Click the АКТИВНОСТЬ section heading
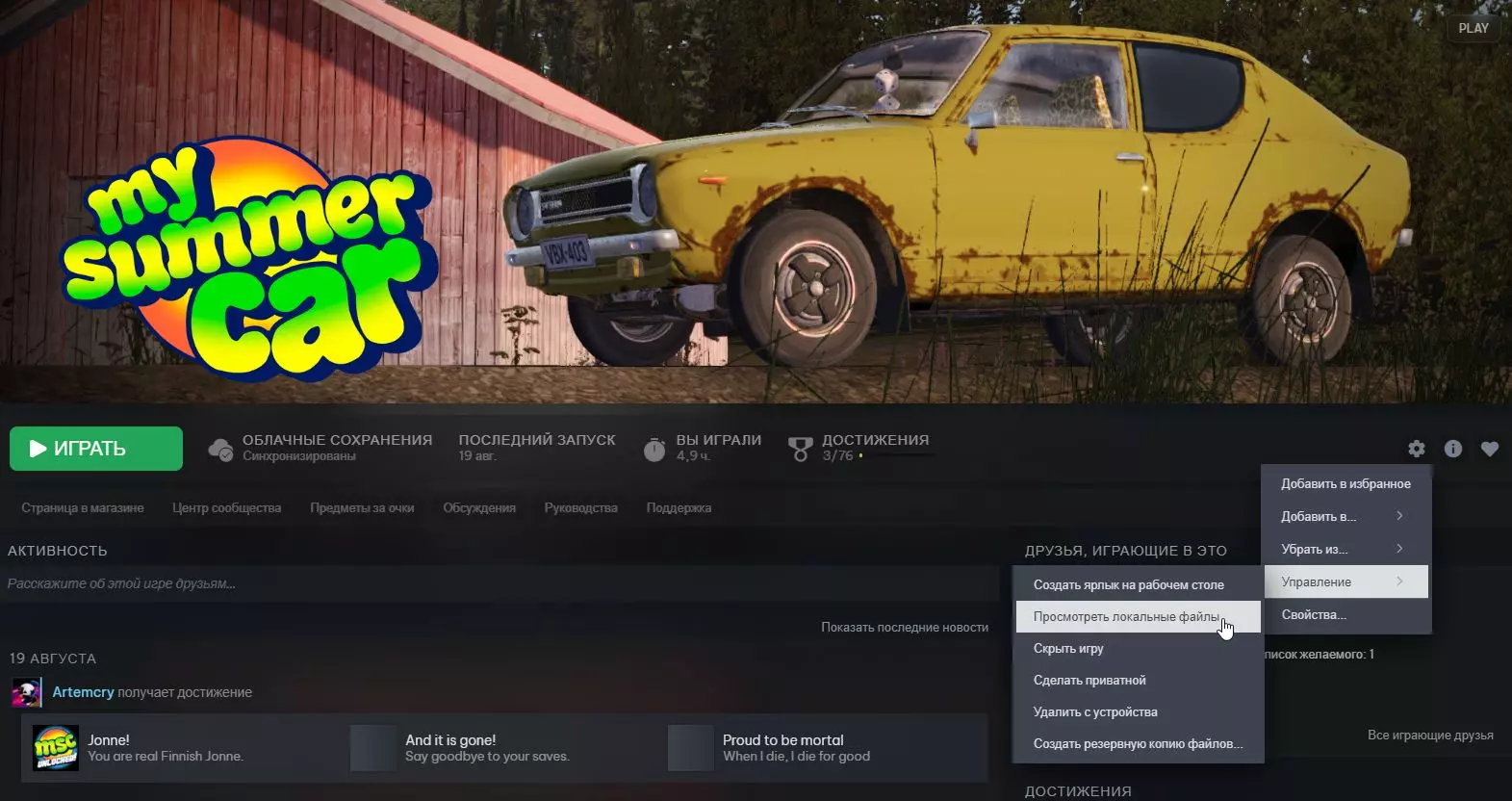 pos(58,551)
